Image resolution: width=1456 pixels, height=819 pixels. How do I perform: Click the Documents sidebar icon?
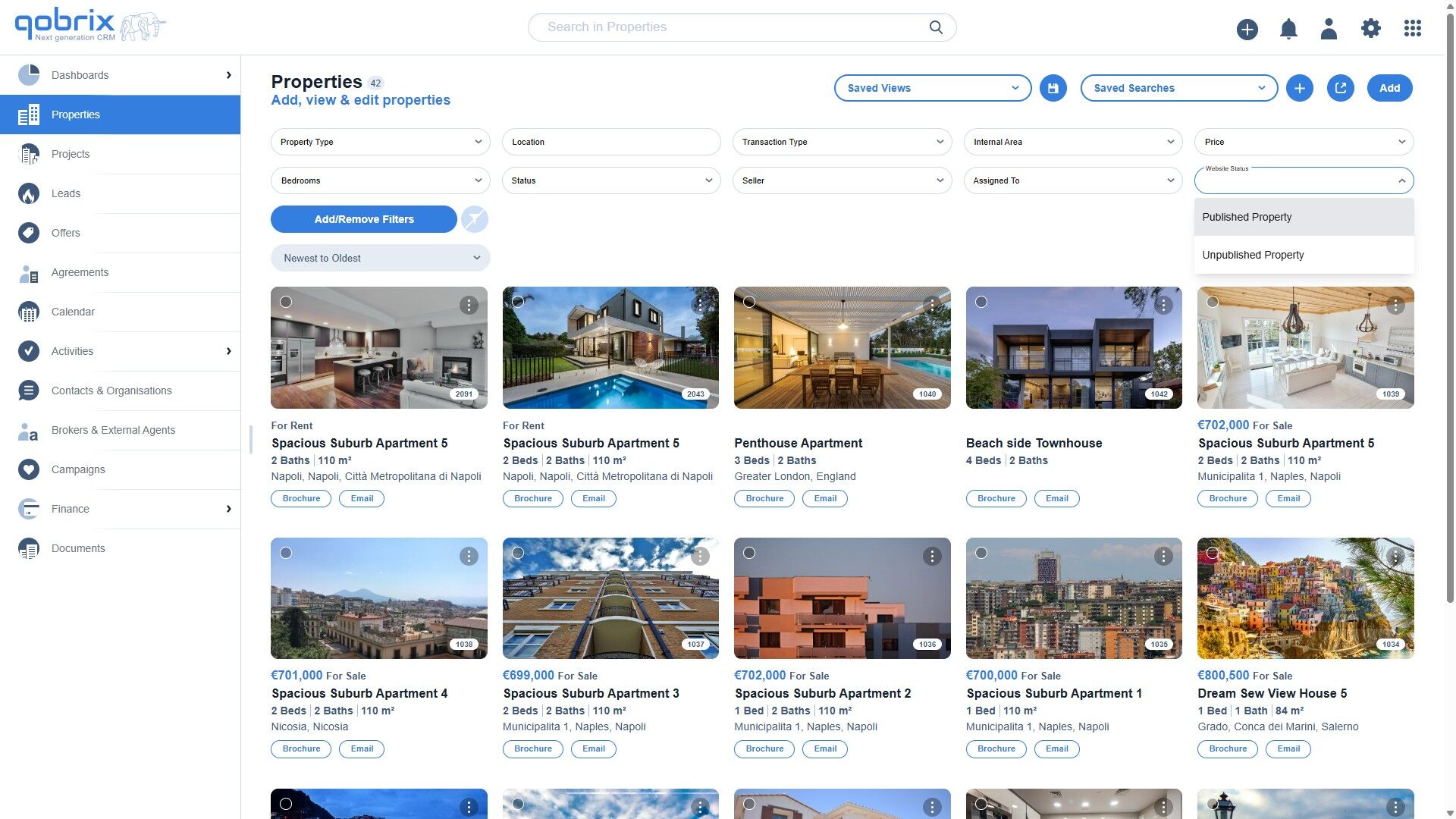click(29, 548)
